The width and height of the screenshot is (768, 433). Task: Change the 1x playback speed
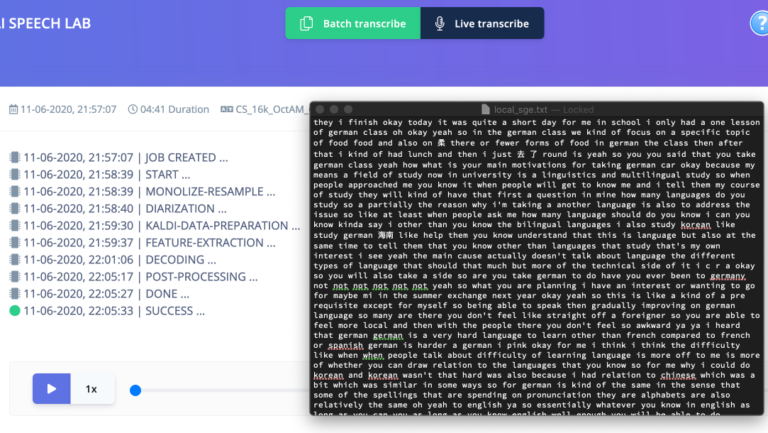pyautogui.click(x=92, y=389)
